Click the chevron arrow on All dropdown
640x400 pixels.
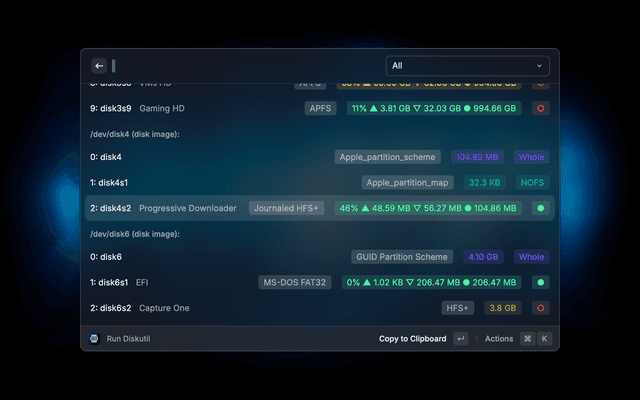coord(540,66)
